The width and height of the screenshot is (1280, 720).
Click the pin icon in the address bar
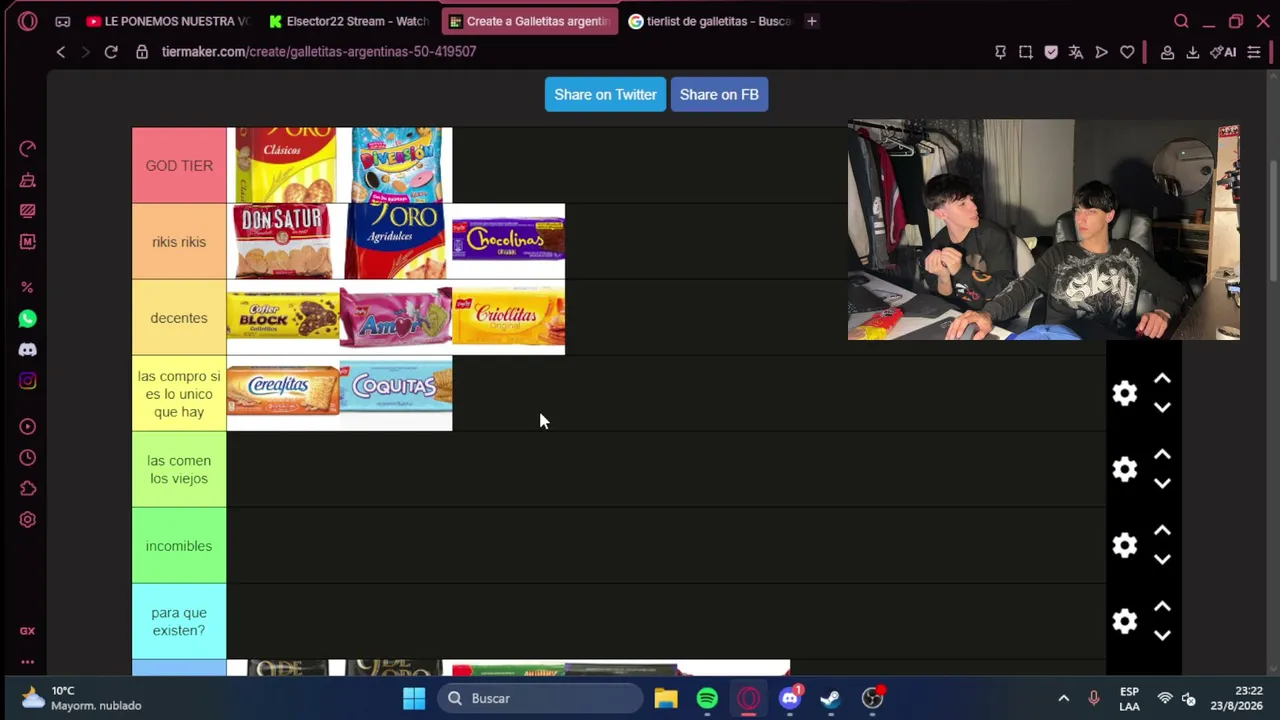click(1000, 52)
